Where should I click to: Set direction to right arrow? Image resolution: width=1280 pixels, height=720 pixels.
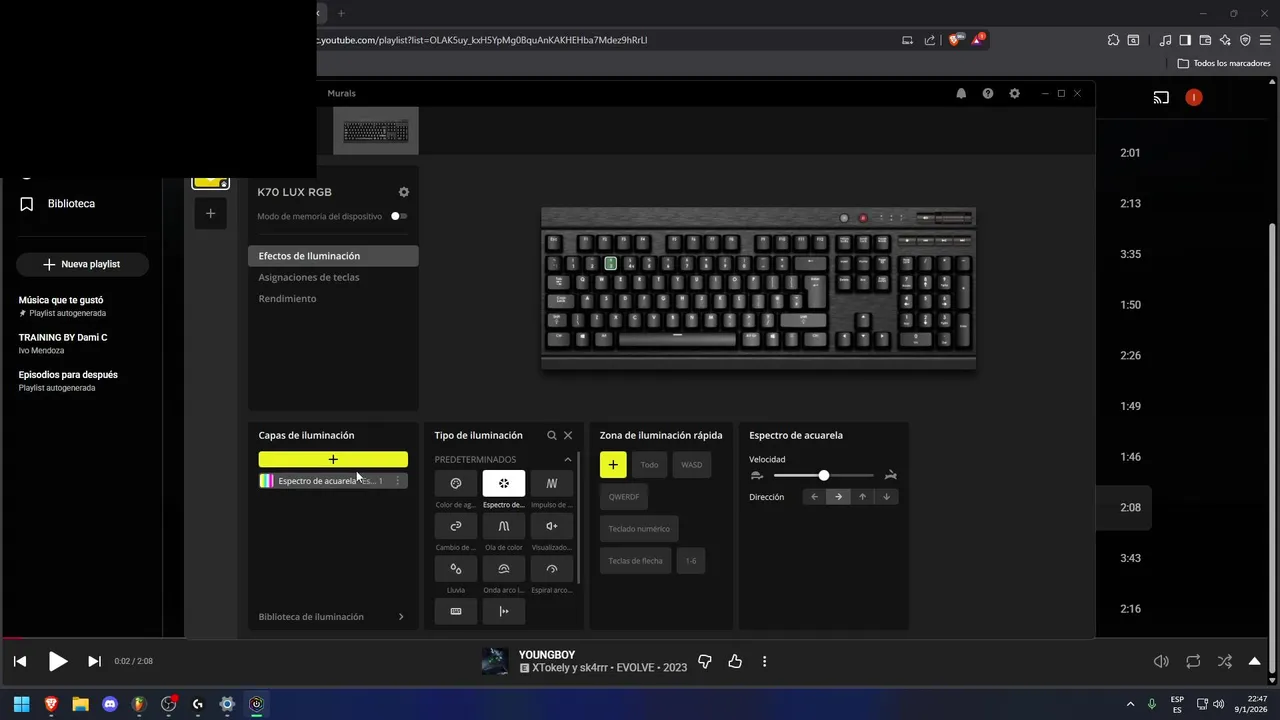tap(838, 497)
